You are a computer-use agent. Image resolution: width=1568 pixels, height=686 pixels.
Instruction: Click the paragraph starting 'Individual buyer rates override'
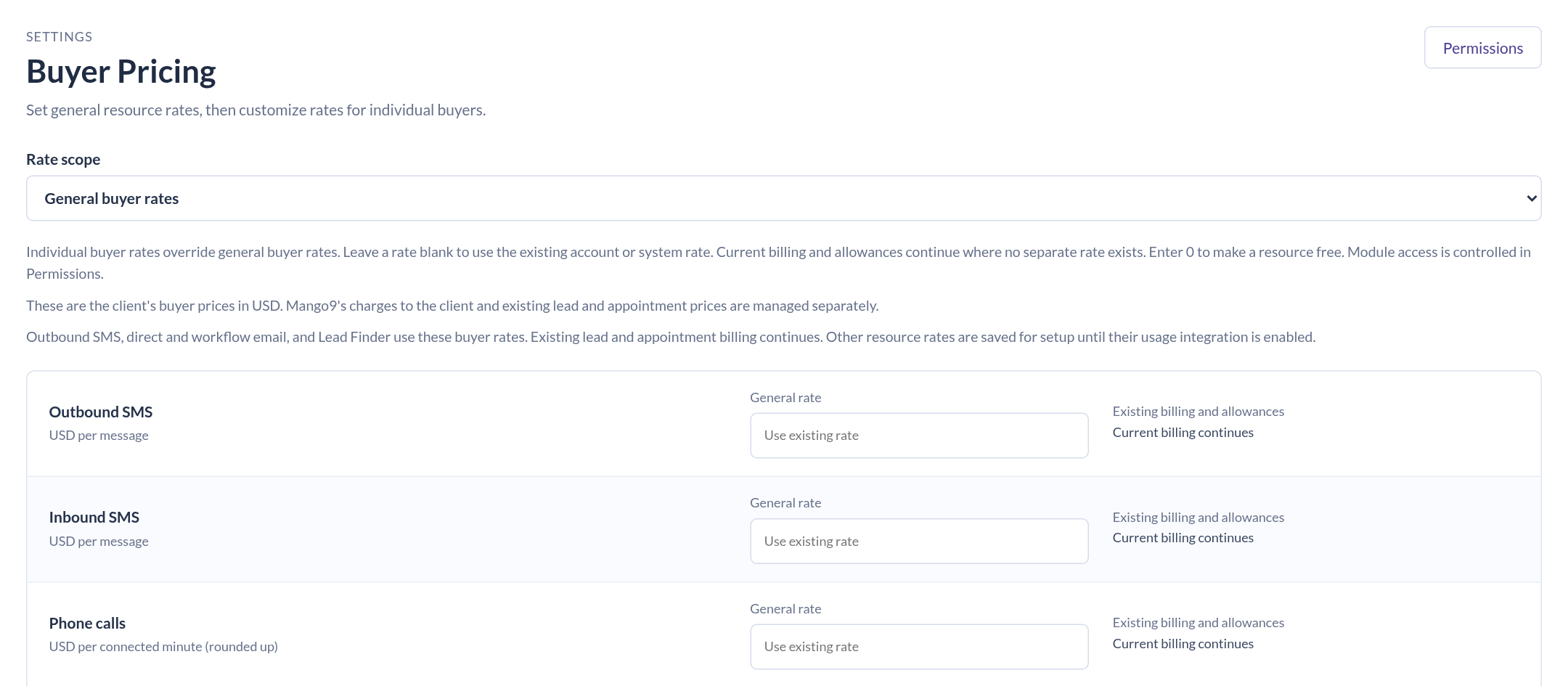click(778, 263)
